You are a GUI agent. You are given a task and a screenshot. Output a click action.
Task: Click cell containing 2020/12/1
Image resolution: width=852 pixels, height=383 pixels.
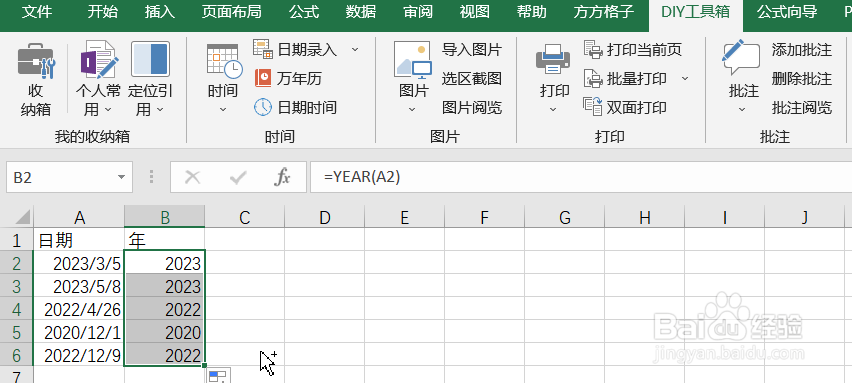[x=79, y=331]
